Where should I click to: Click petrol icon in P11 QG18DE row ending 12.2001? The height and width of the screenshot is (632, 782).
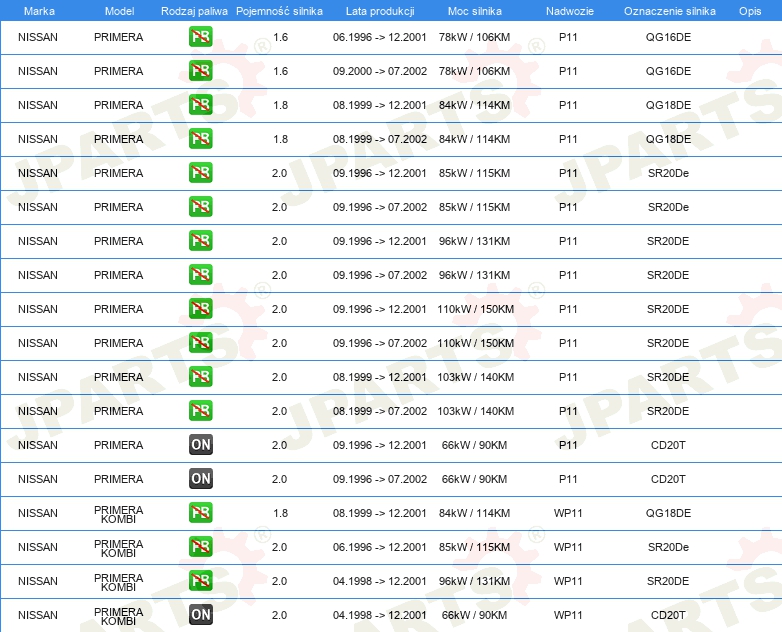(x=200, y=105)
